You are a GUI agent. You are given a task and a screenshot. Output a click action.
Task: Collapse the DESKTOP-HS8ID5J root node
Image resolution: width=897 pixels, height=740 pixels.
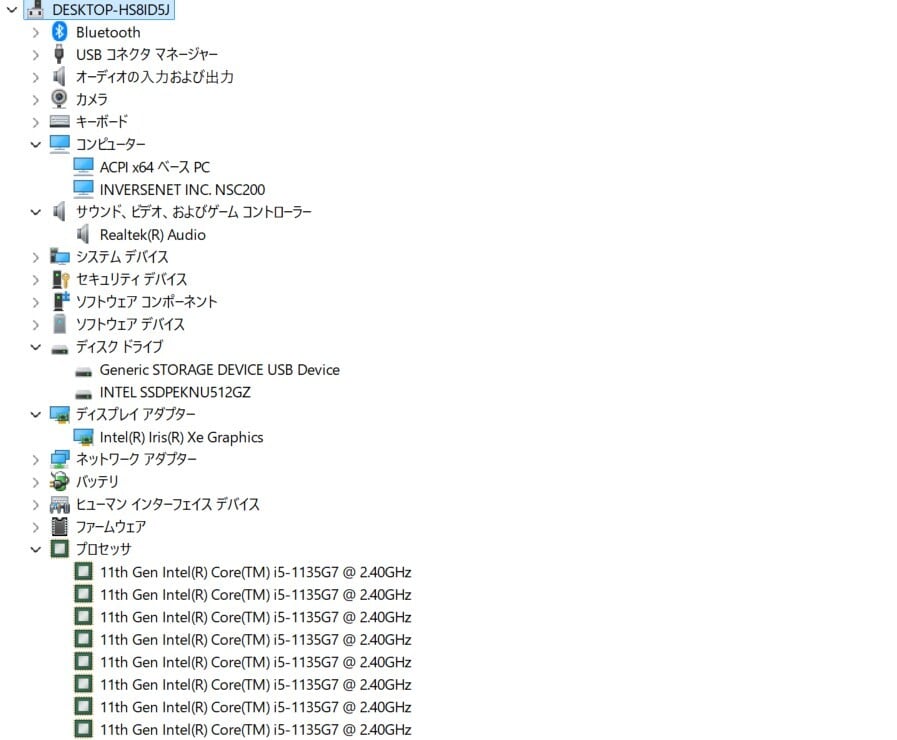pos(11,9)
